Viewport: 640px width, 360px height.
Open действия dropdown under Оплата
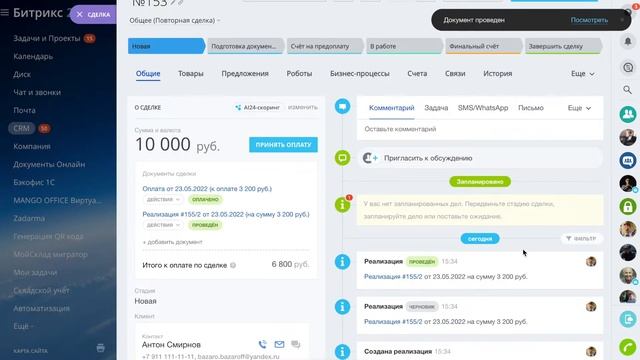coord(163,199)
